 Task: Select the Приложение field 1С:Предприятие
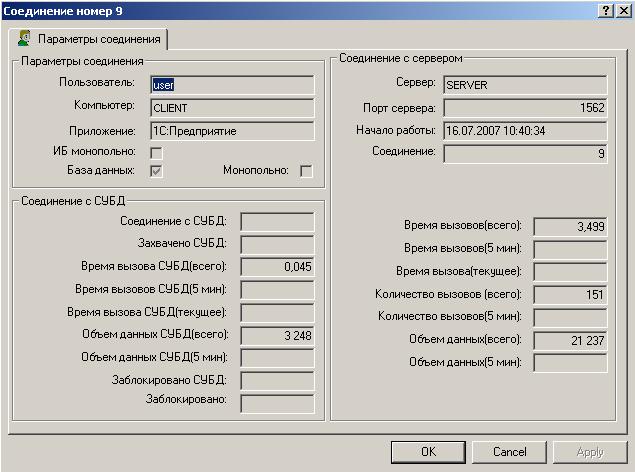pos(232,131)
